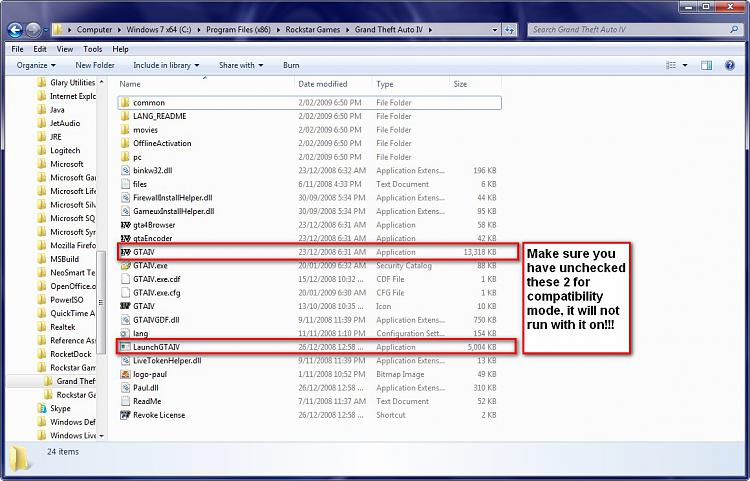Click the OfflineActivation folder icon
Screen dimensions: 750x481
click(125, 143)
